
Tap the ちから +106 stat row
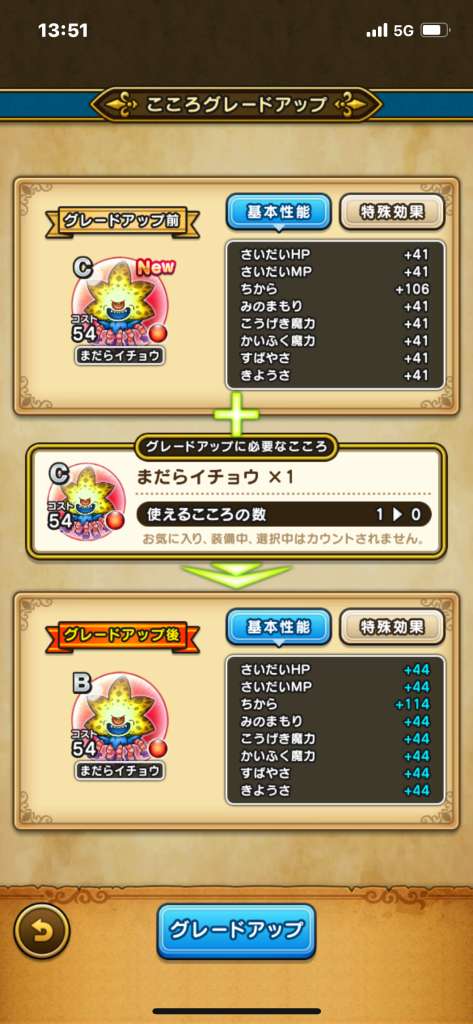click(x=335, y=289)
